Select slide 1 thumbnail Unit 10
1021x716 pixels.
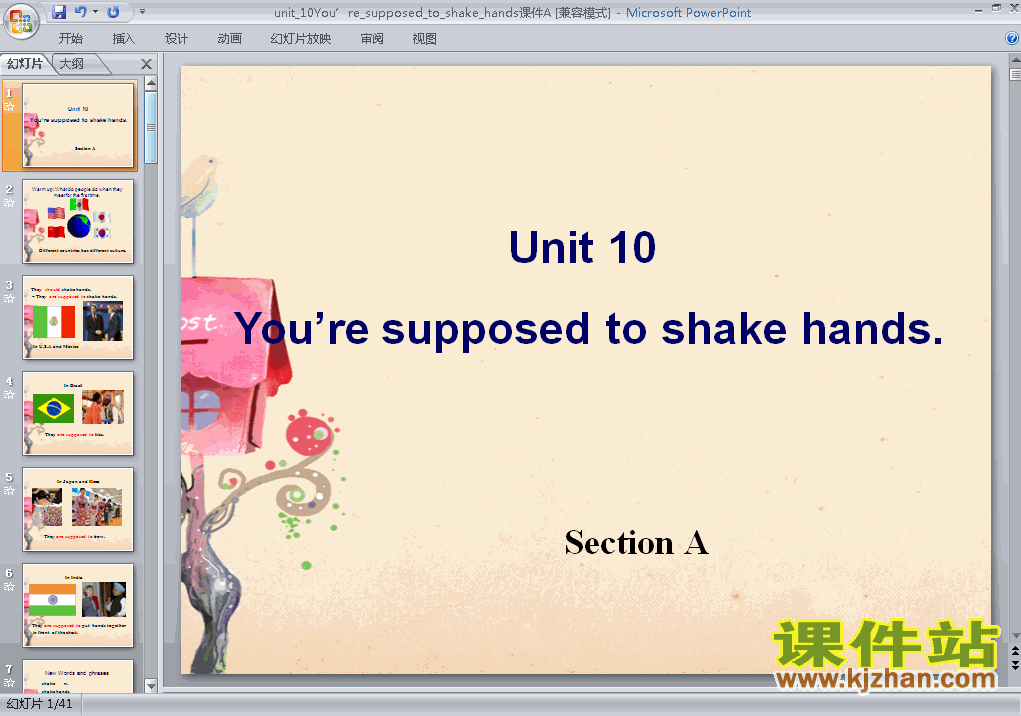(78, 125)
